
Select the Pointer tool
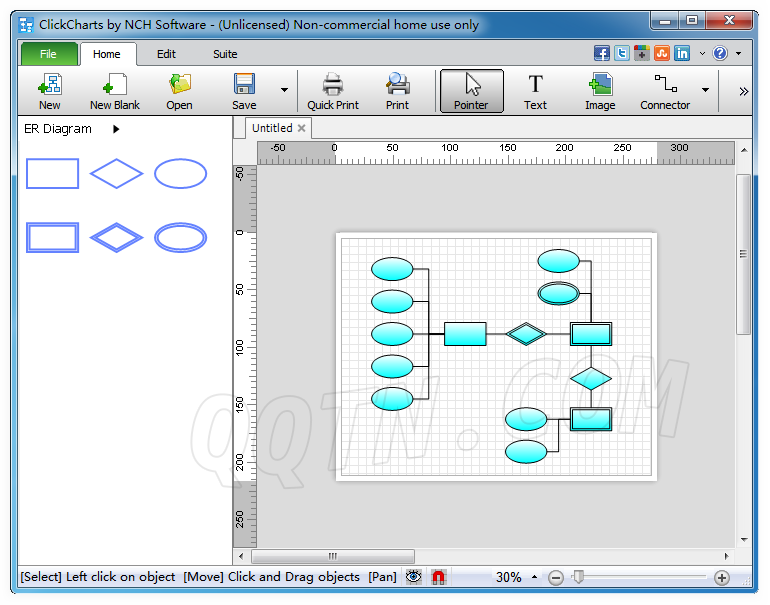pos(471,91)
